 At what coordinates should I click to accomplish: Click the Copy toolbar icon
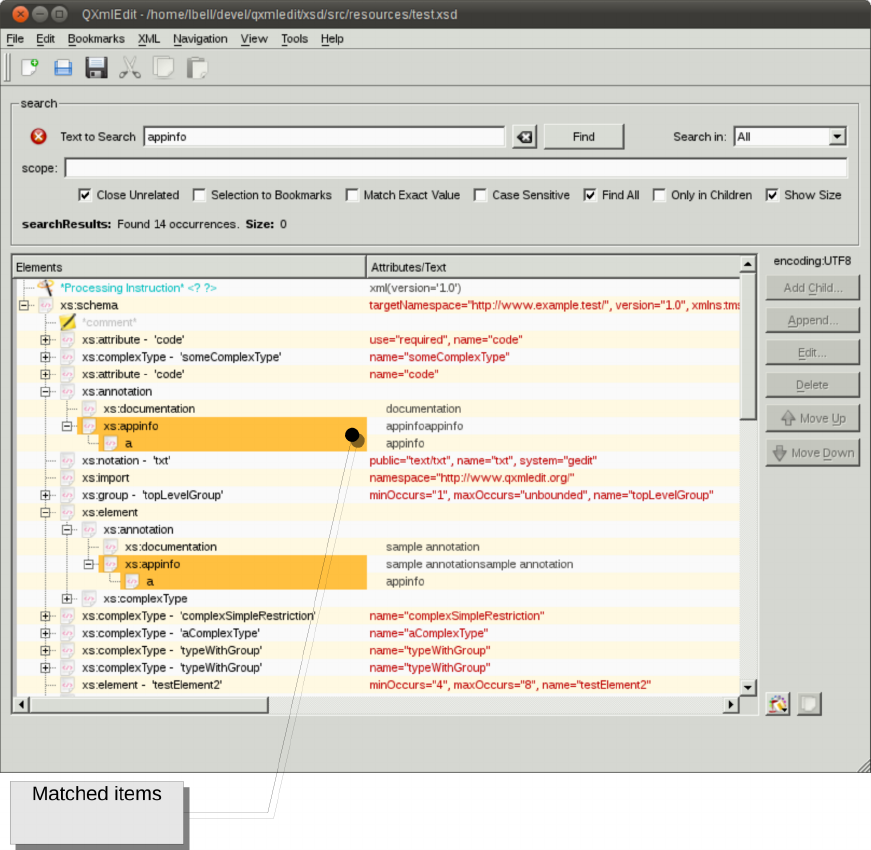[x=163, y=68]
